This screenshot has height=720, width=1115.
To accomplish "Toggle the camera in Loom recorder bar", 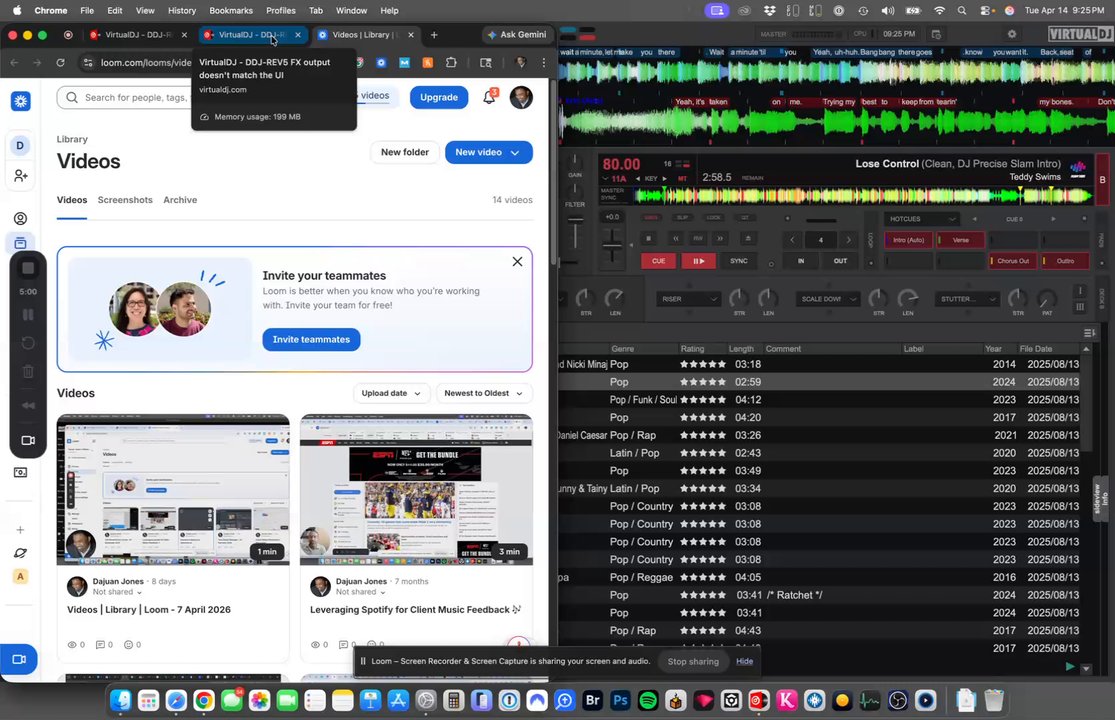I will tap(28, 440).
